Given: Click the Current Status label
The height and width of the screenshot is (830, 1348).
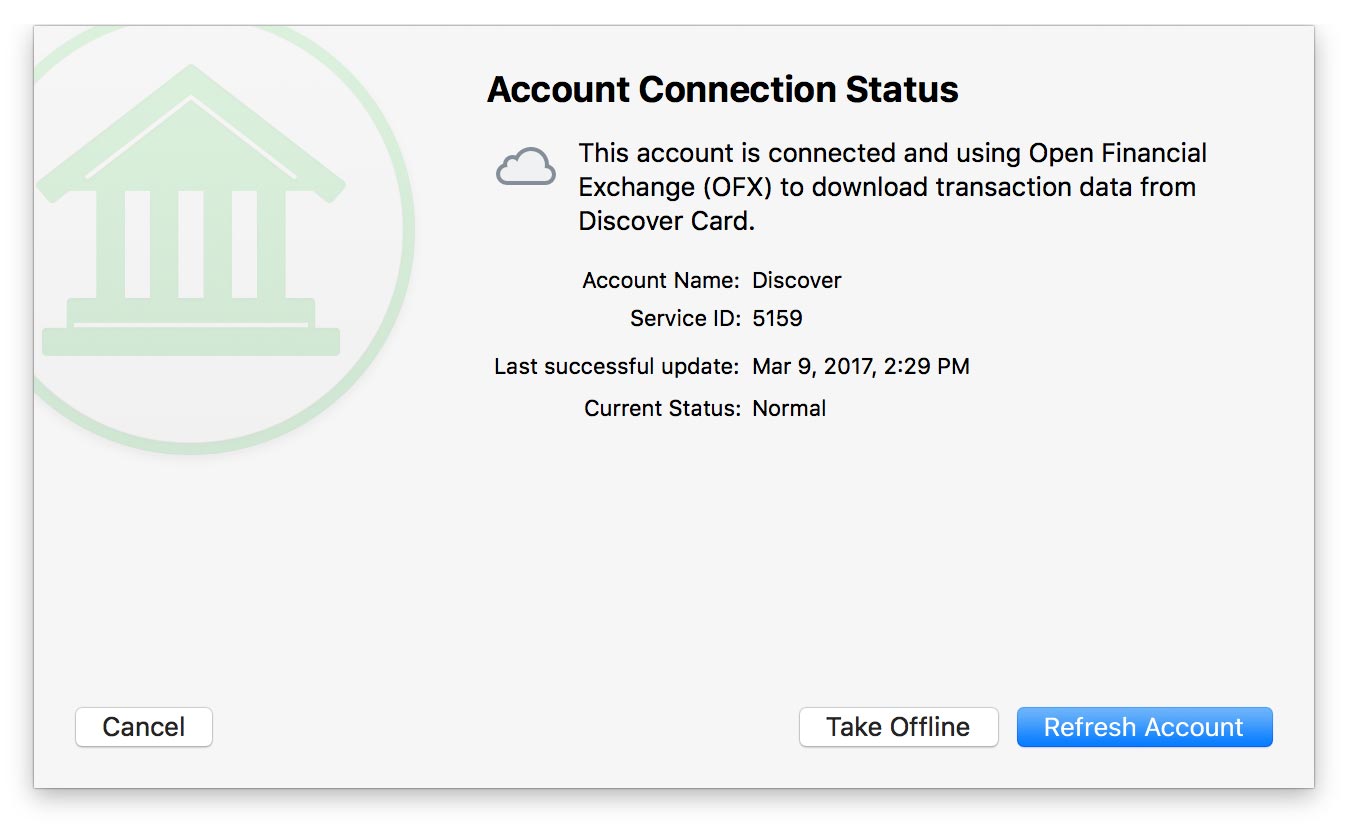Looking at the screenshot, I should tap(662, 408).
